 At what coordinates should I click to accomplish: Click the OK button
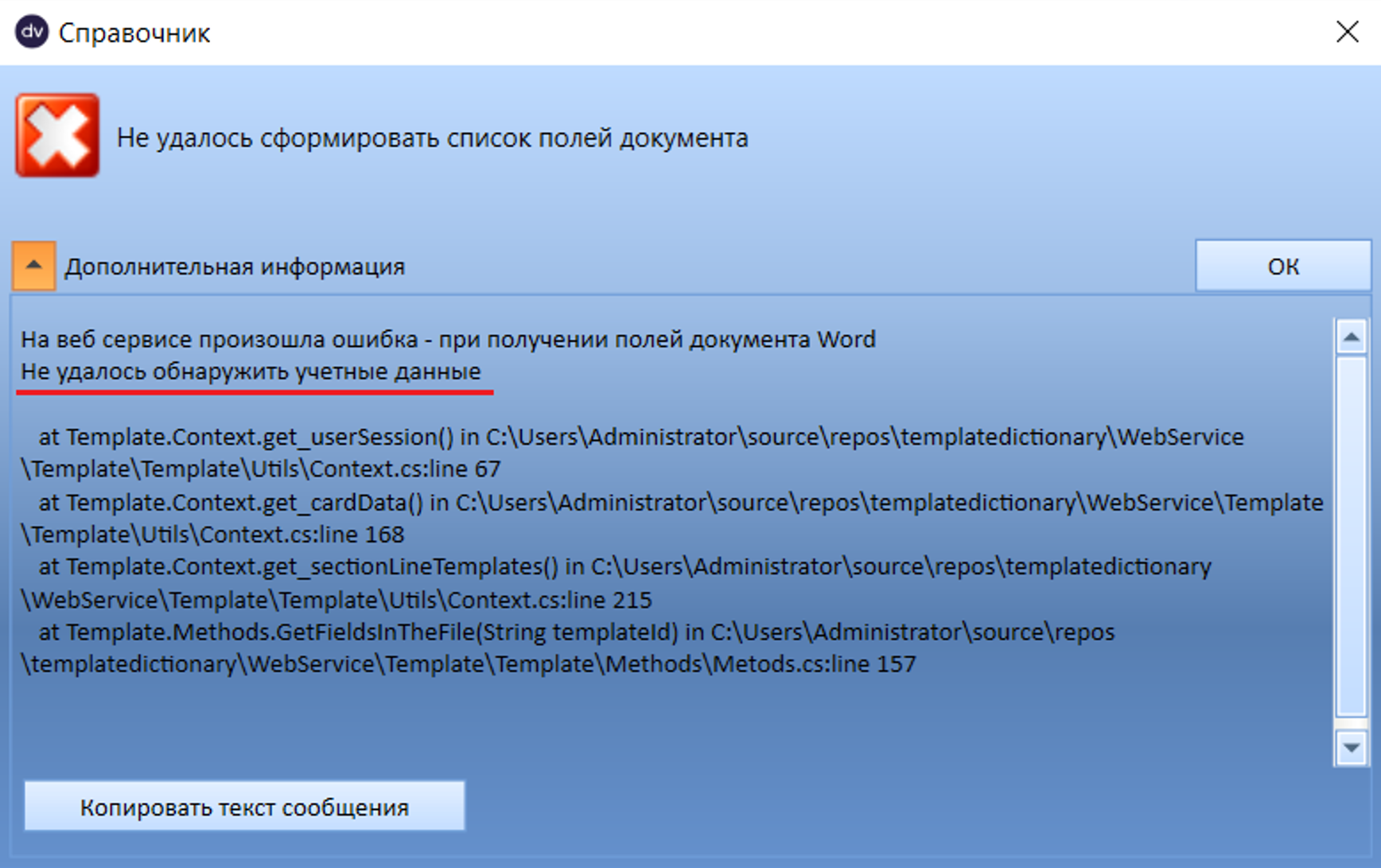(x=1283, y=266)
